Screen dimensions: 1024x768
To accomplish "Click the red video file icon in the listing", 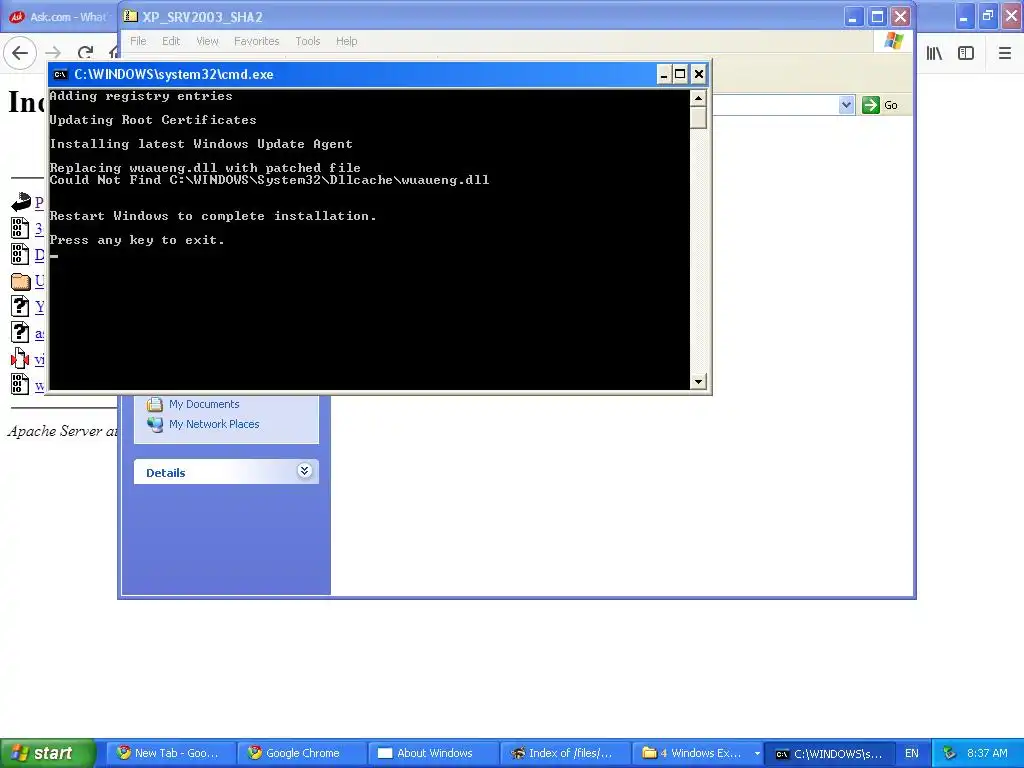I will click(20, 359).
